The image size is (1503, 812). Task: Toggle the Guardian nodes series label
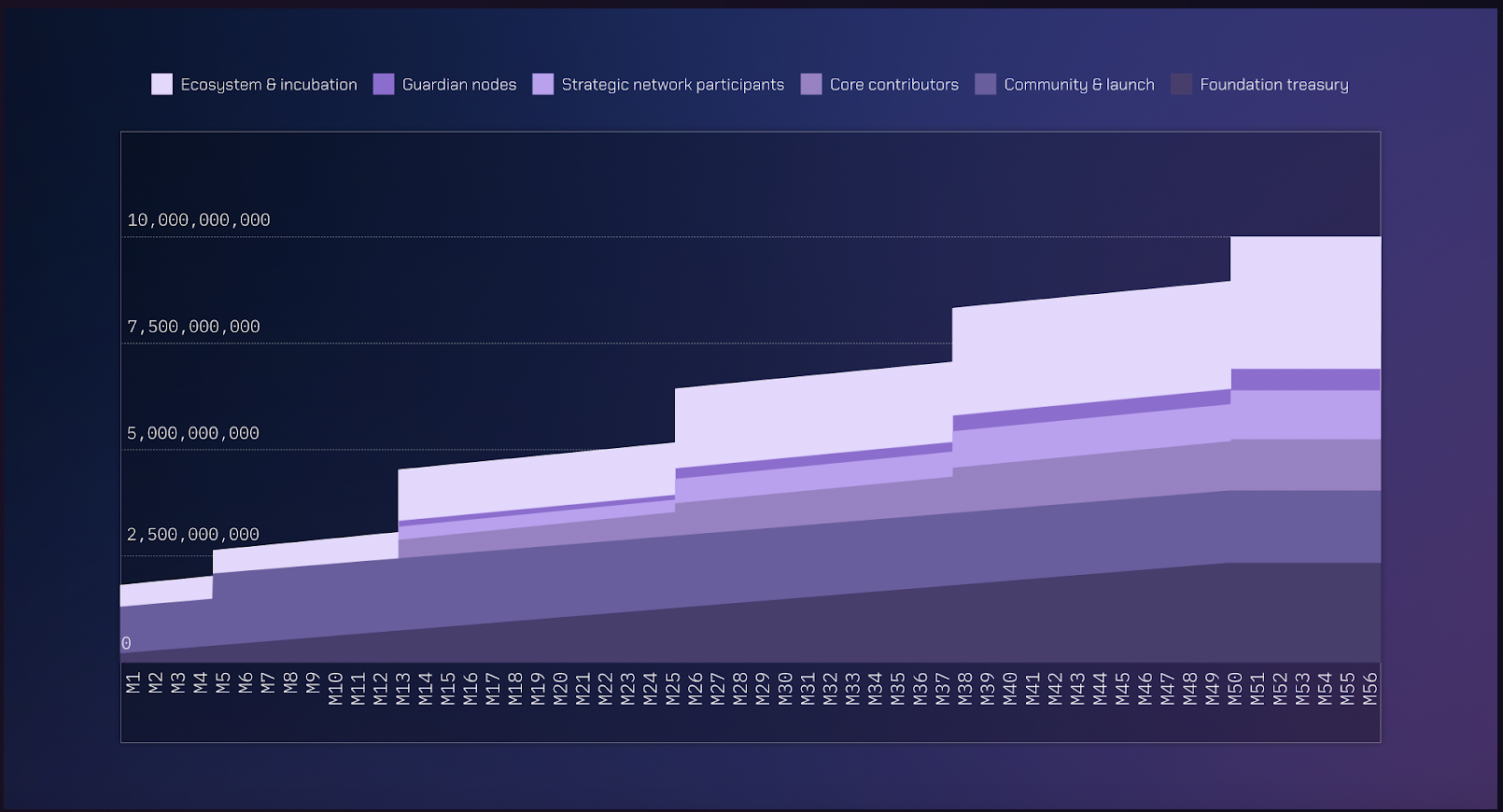(x=459, y=85)
